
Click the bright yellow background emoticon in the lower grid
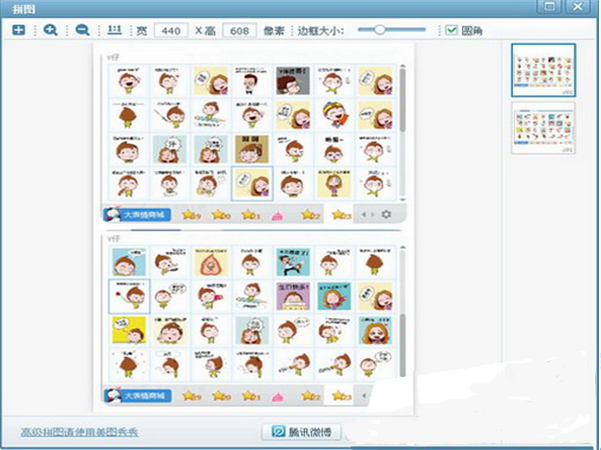point(129,330)
